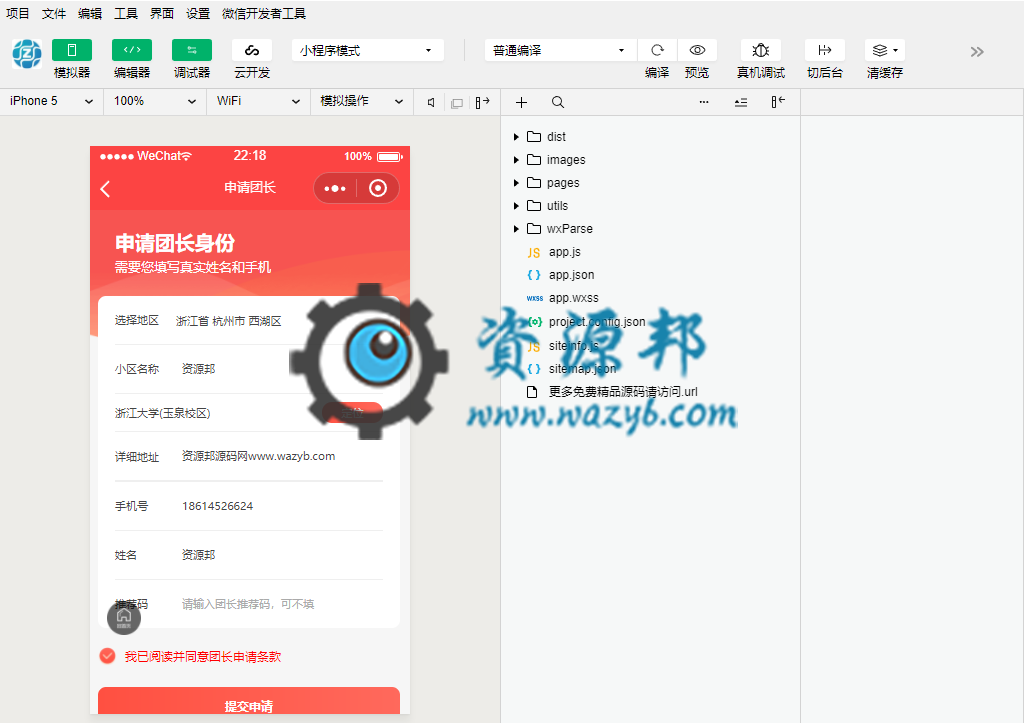Click the simulator dock side icon
This screenshot has height=723, width=1024.
483,103
